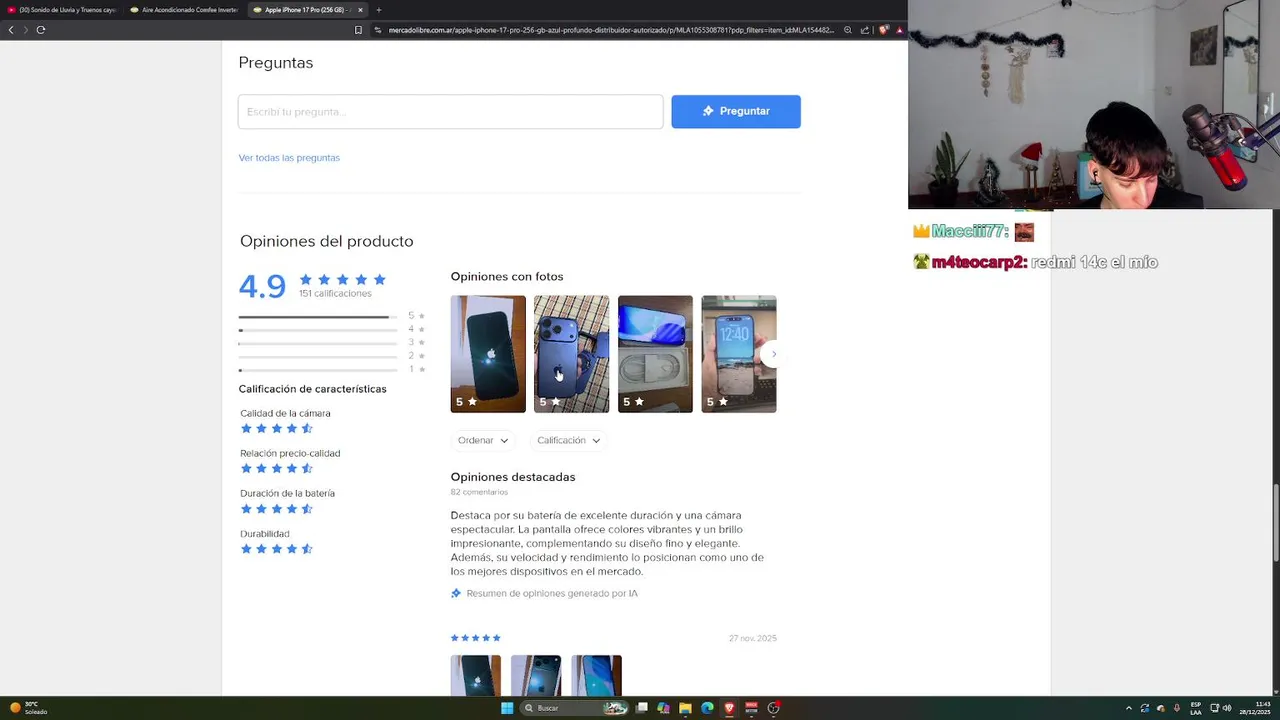The width and height of the screenshot is (1280, 720).
Task: Click the Escribí tu pregunta input field
Action: (x=450, y=112)
